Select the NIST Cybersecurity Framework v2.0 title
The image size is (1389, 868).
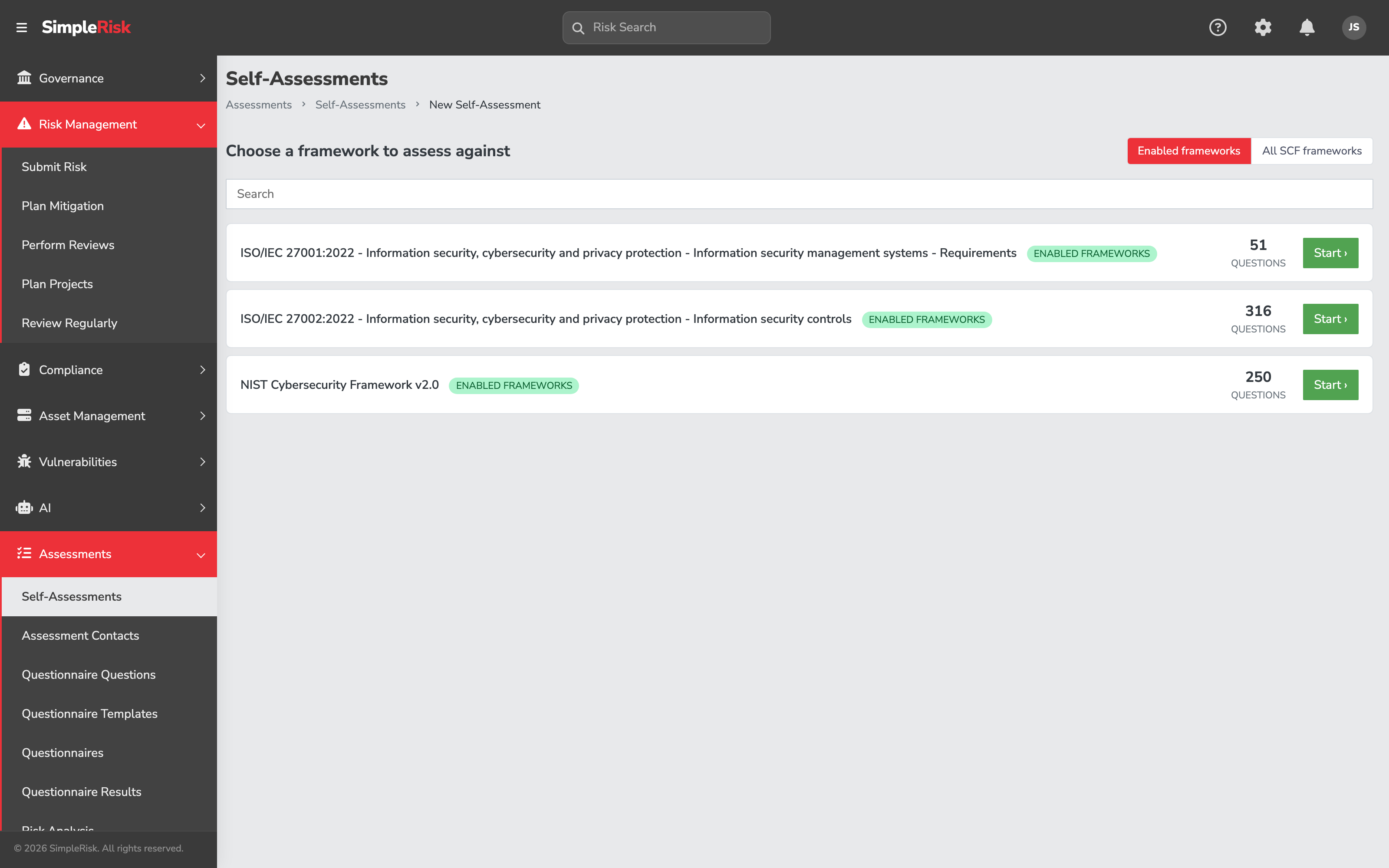[x=339, y=385]
